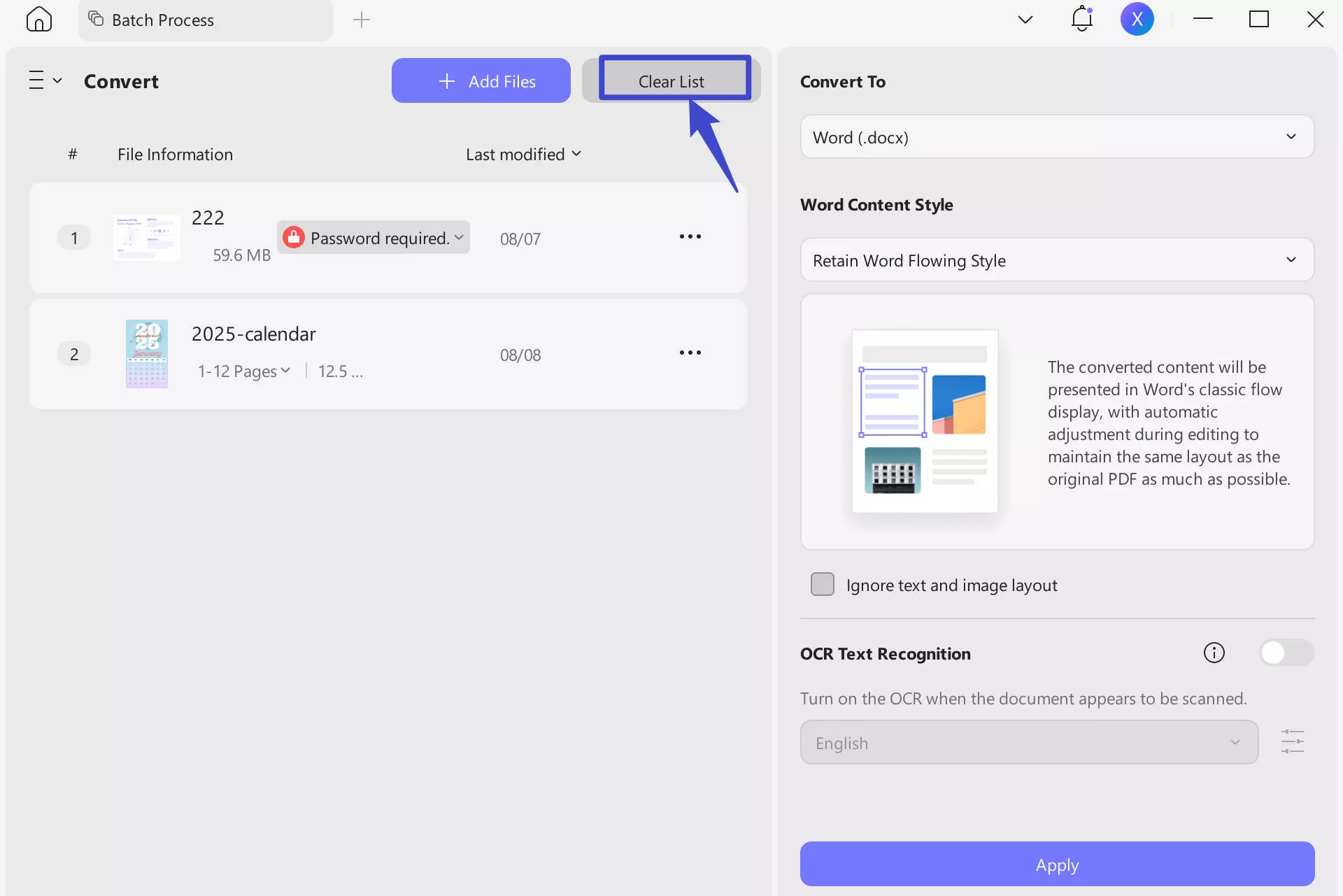Open the notifications bell
Screen dimensions: 1343x896
point(1081,19)
